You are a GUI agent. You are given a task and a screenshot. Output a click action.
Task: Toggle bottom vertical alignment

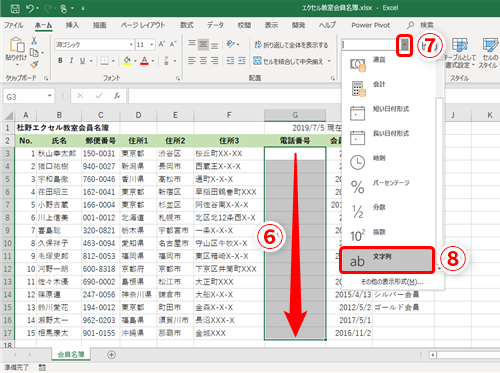pos(215,44)
